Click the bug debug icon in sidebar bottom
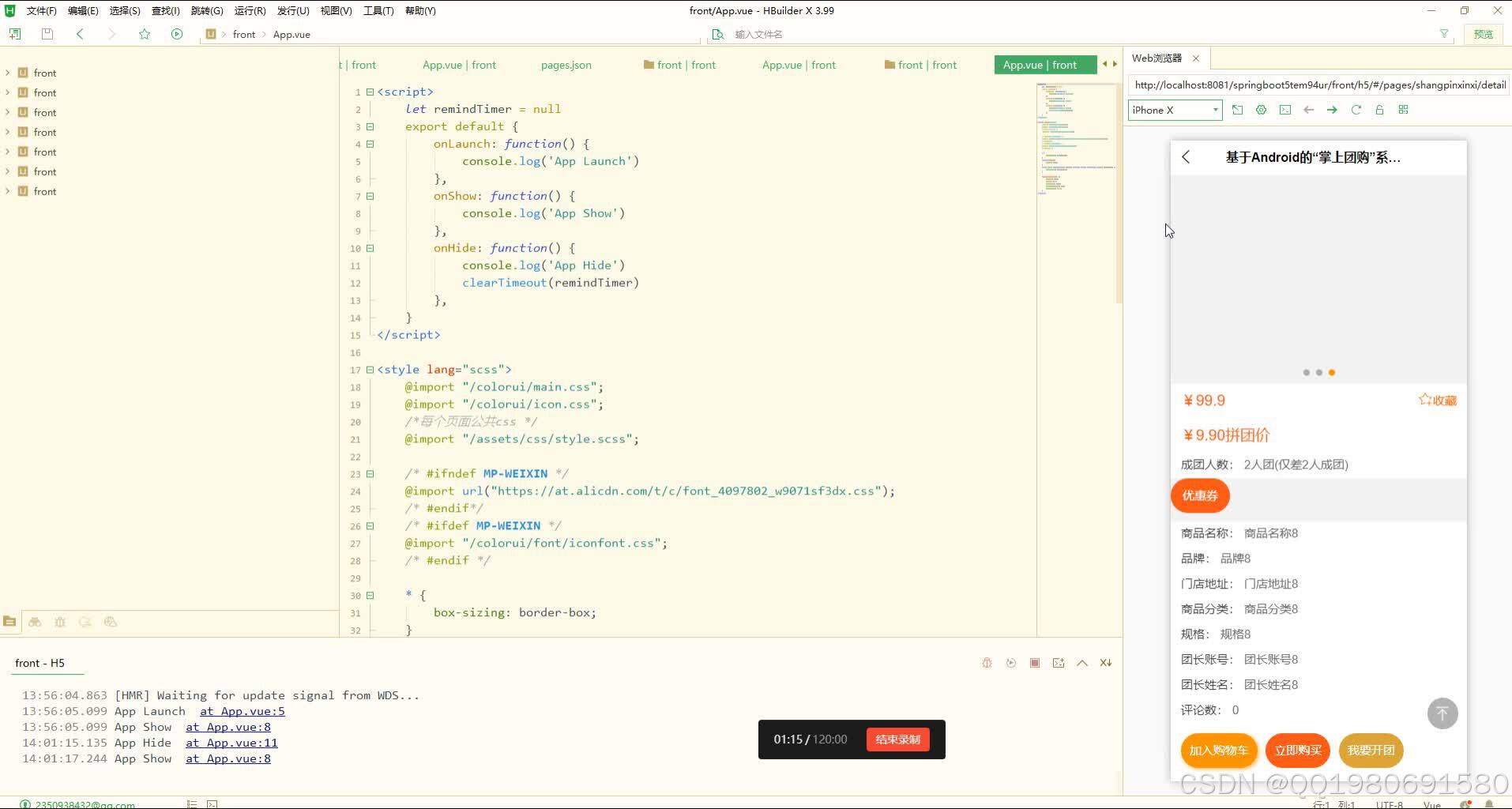This screenshot has height=809, width=1512. (60, 622)
